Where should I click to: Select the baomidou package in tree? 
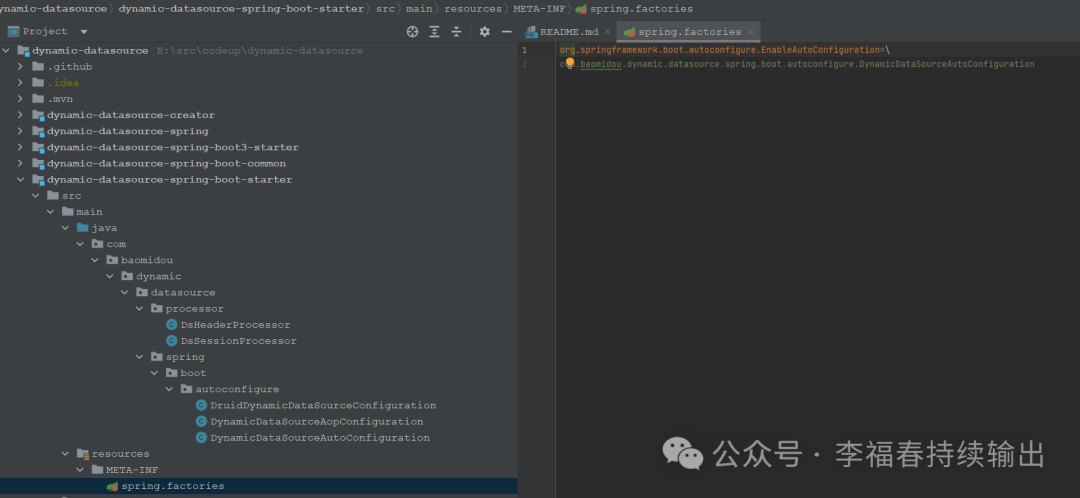(x=147, y=260)
